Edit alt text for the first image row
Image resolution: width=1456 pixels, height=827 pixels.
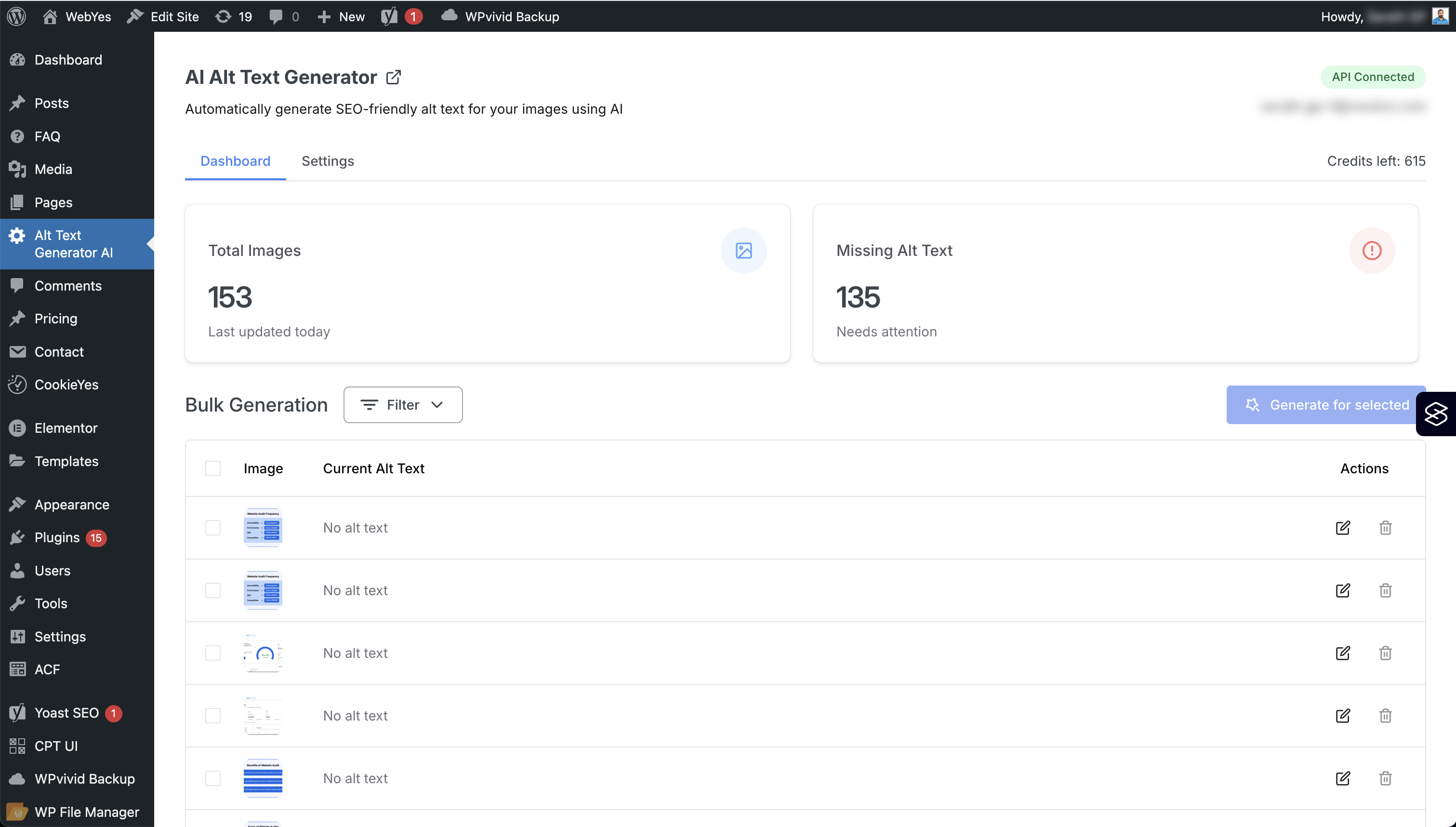click(1343, 528)
